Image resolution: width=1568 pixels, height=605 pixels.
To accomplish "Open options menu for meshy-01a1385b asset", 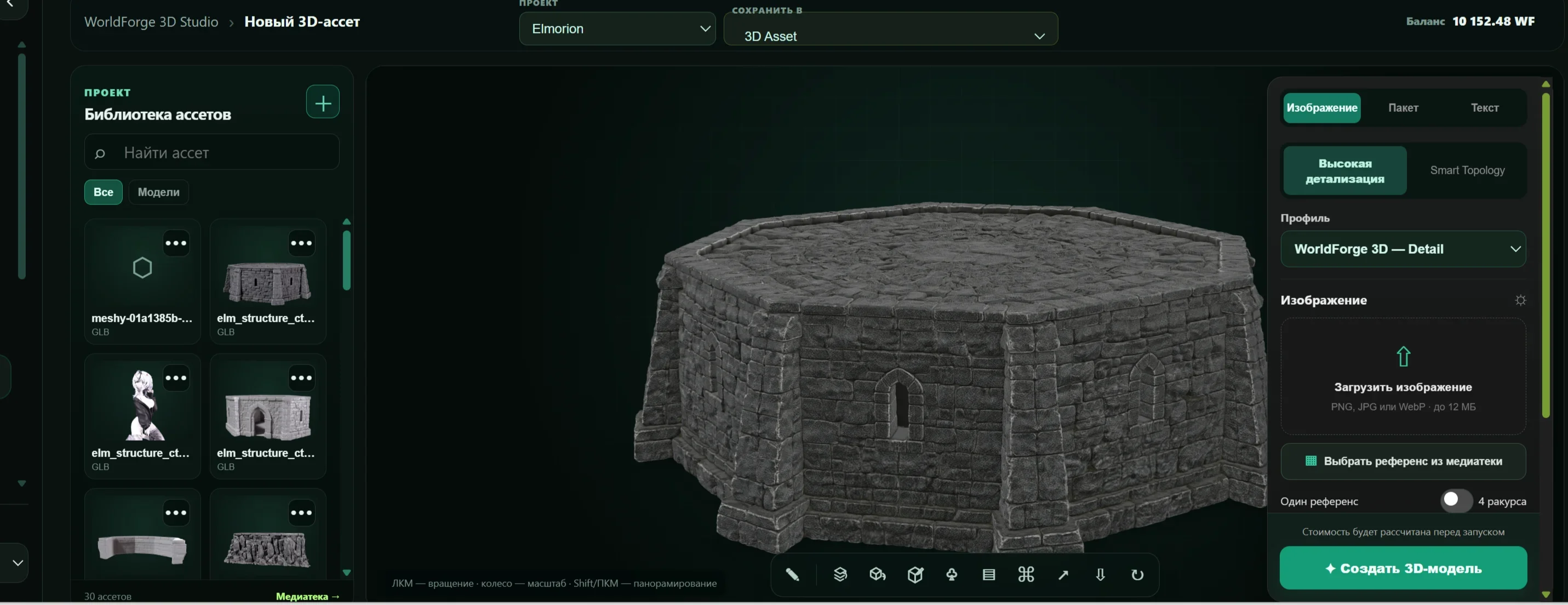I will point(176,243).
